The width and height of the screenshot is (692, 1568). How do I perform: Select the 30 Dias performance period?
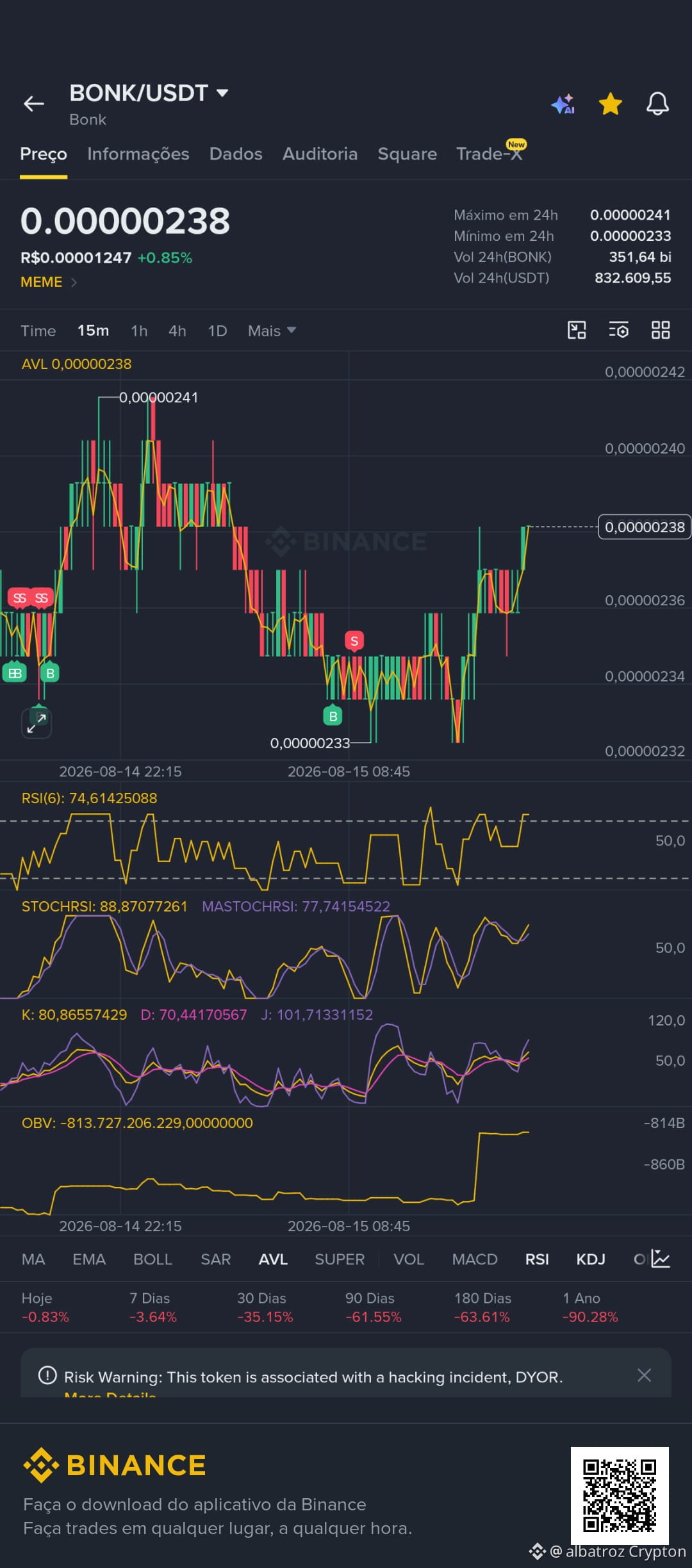(265, 1307)
